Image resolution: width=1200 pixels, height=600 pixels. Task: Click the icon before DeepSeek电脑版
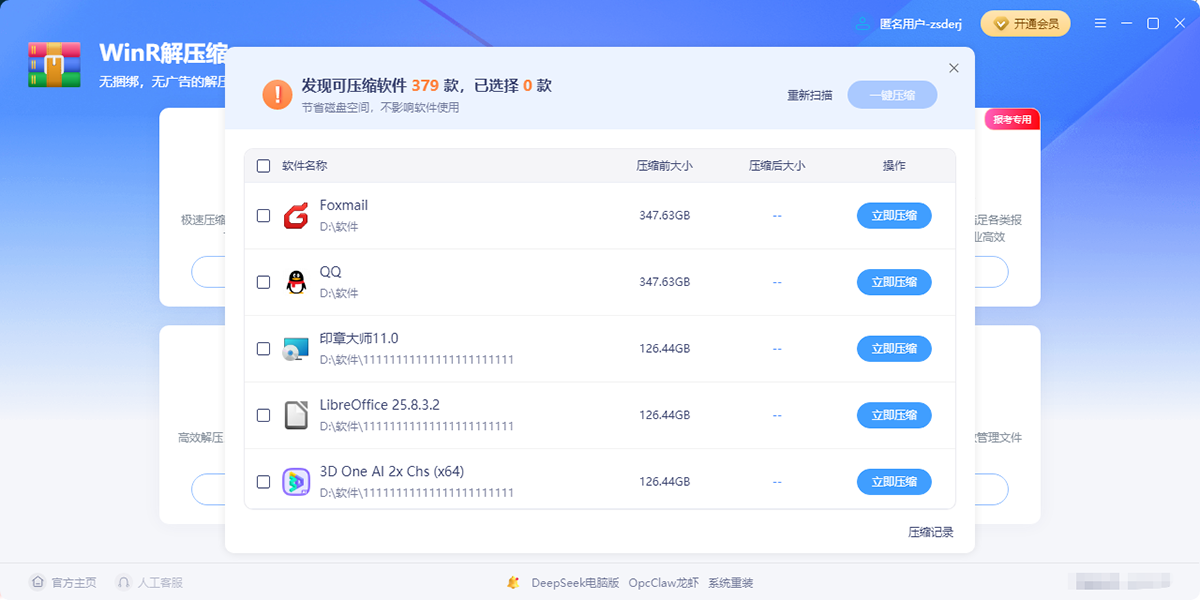[513, 582]
